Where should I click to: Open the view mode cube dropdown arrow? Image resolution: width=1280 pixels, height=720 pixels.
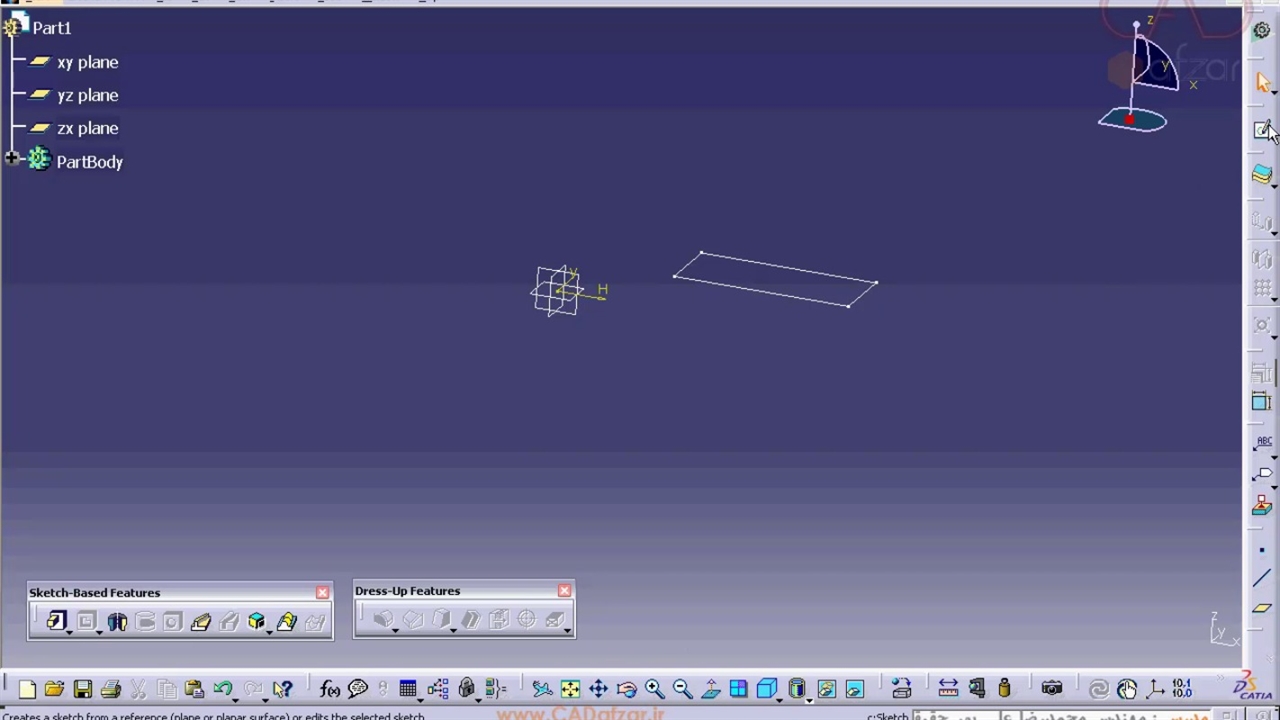tap(781, 697)
